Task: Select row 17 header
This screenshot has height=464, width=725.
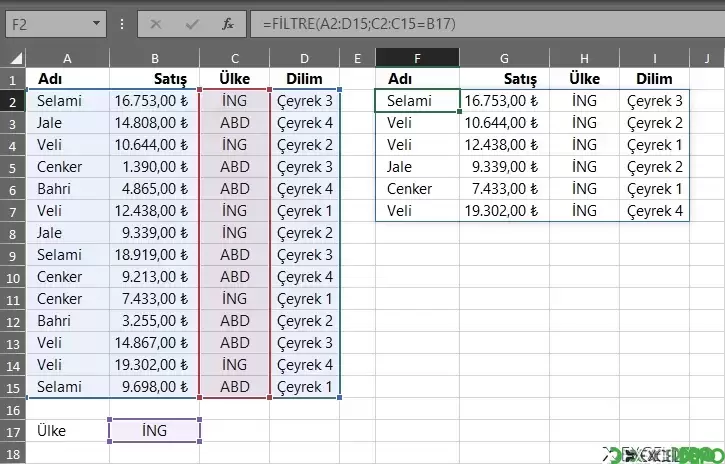Action: 13,431
